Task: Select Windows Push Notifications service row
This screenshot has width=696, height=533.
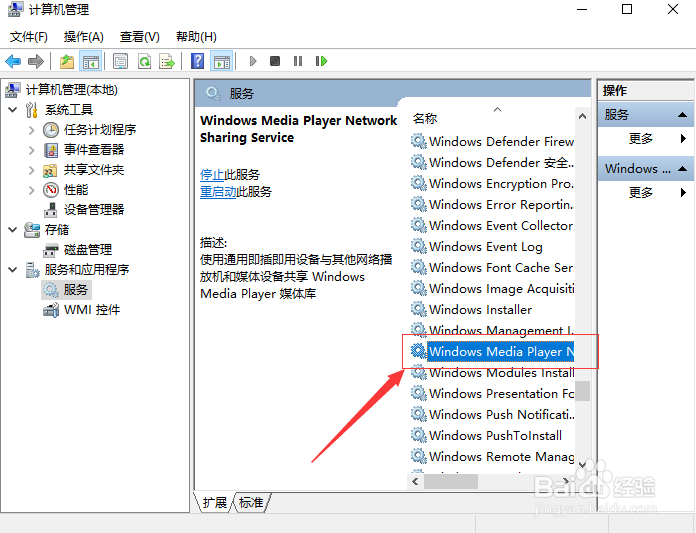Action: coord(492,415)
